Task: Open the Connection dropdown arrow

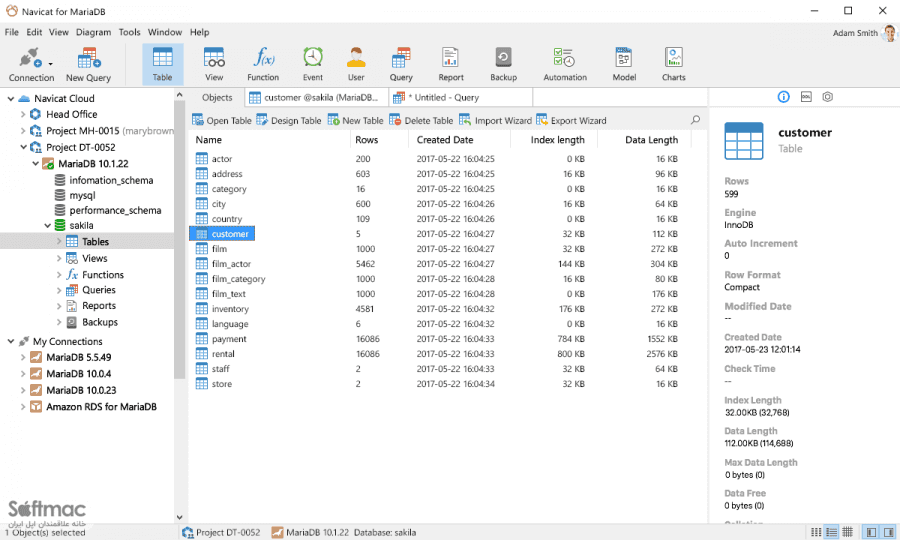Action: (51, 64)
